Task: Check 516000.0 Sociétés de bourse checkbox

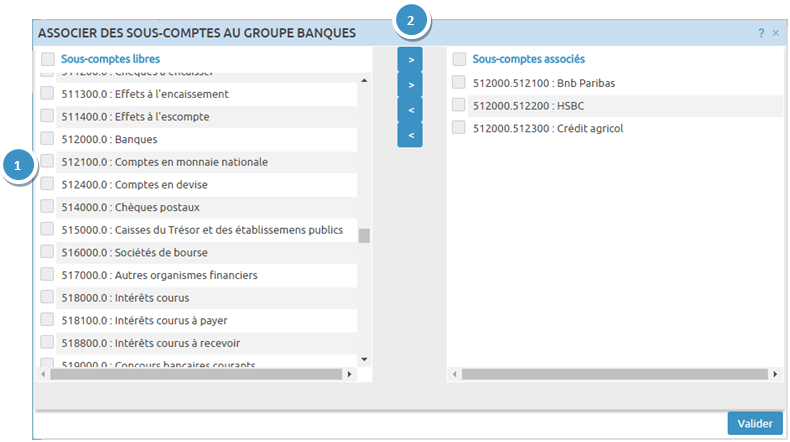Action: 47,251
